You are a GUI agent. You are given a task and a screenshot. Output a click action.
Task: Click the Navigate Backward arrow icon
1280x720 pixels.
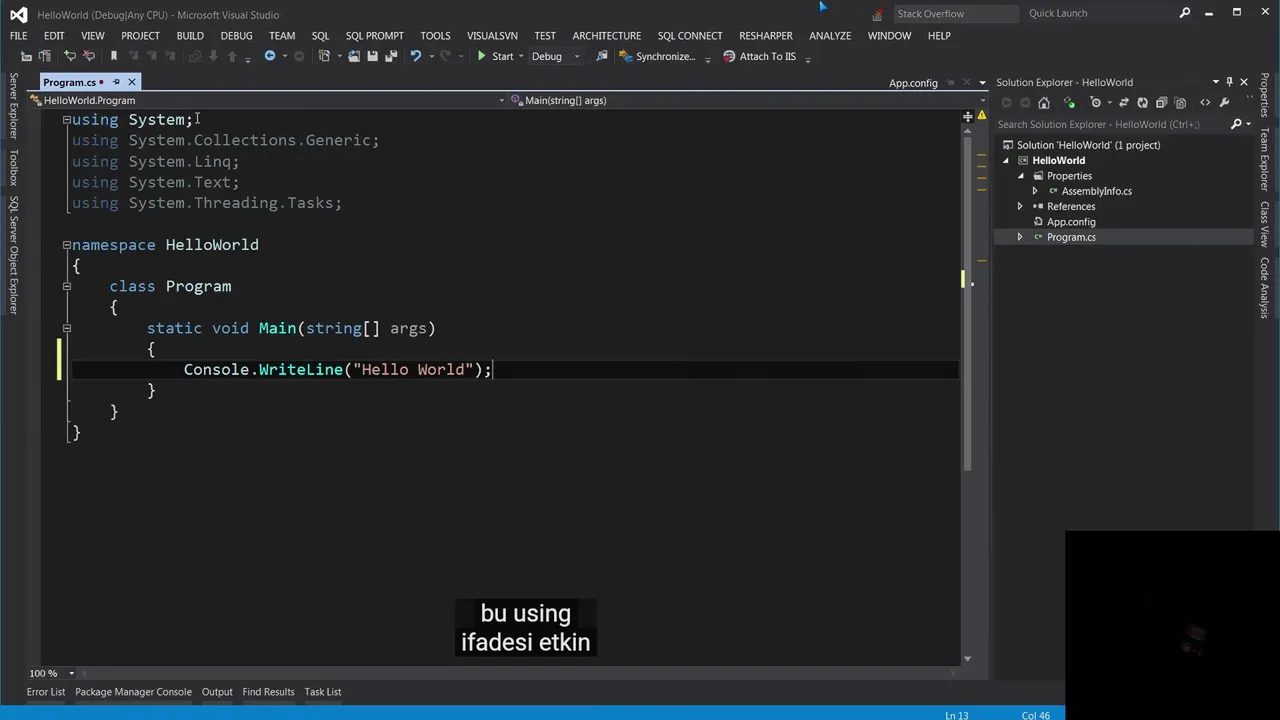click(270, 56)
